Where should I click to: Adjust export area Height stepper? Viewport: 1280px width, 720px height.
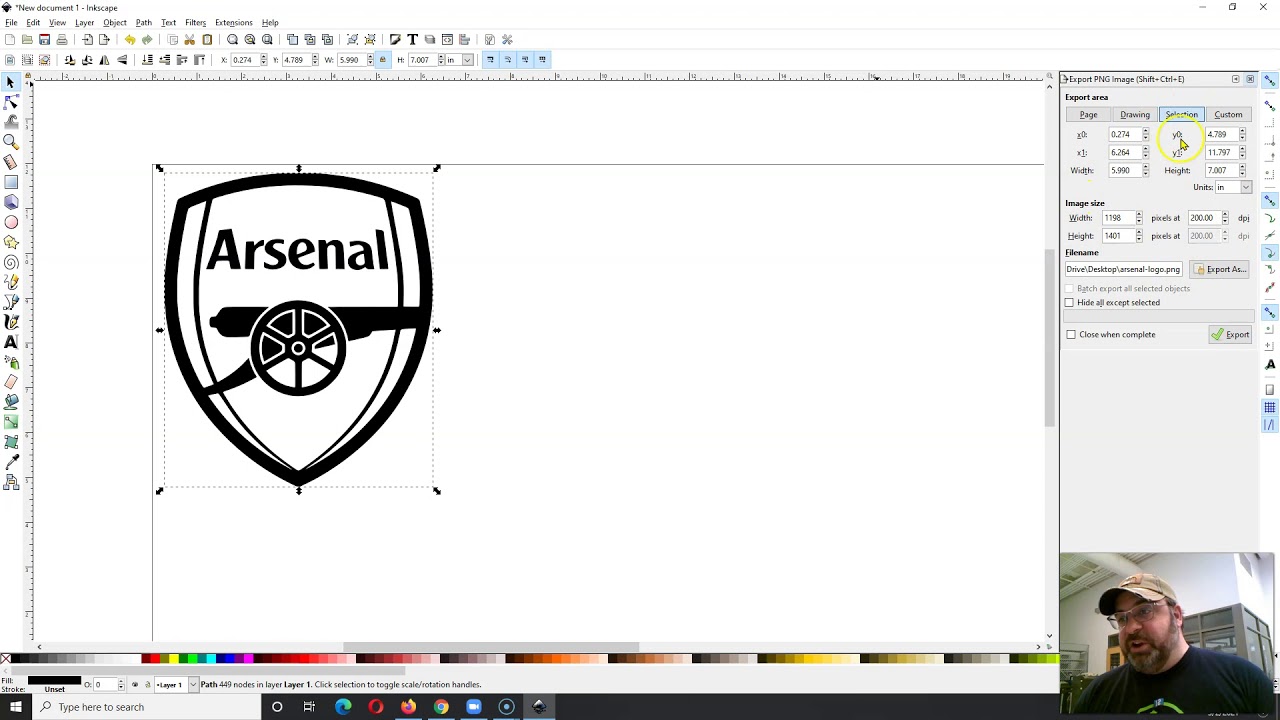tap(1242, 171)
